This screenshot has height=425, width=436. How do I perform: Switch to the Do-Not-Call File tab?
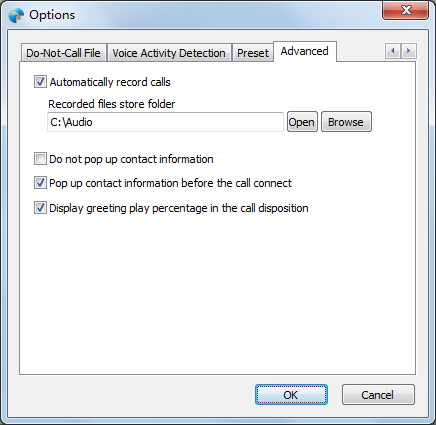coord(63,53)
